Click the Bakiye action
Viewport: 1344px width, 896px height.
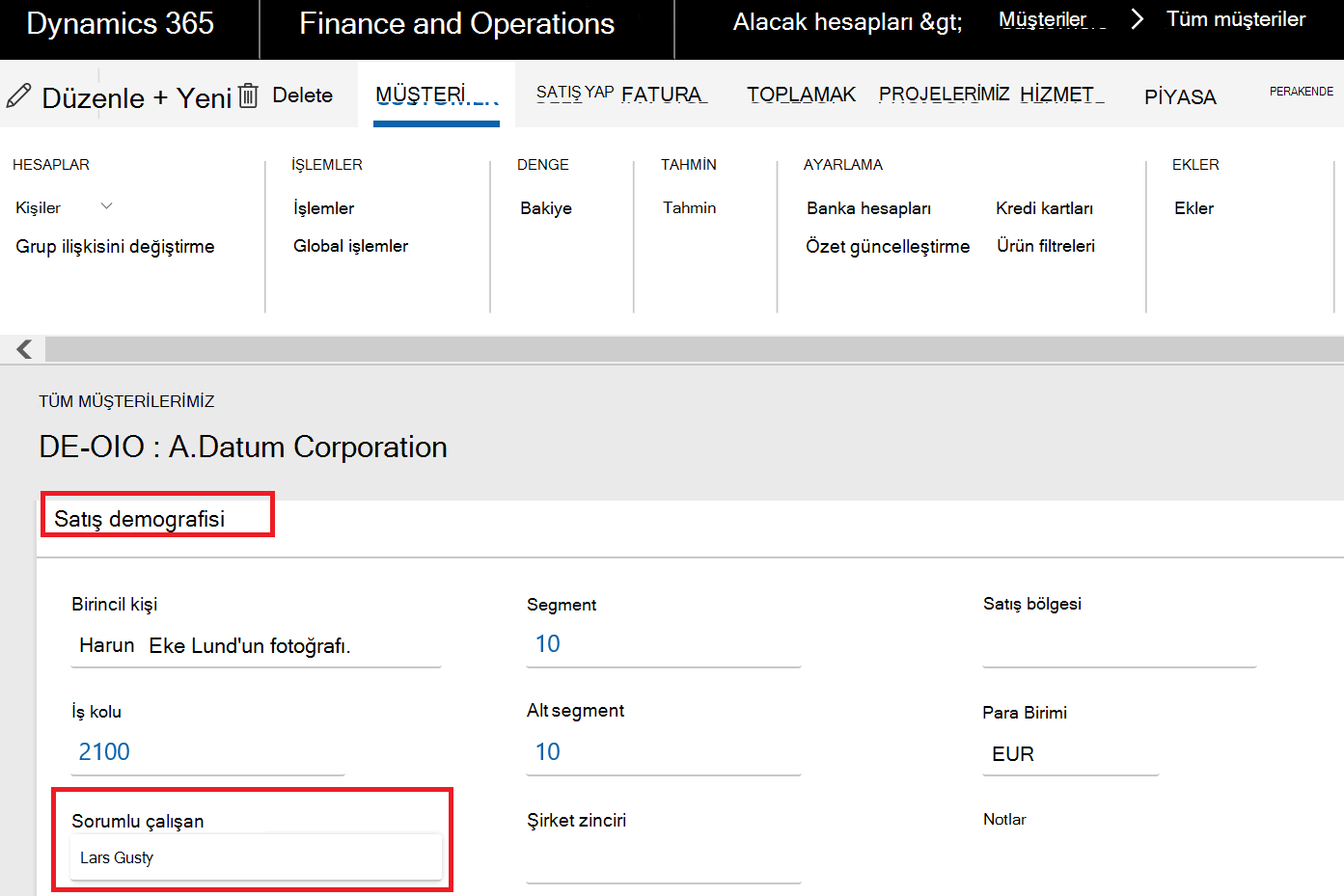click(x=546, y=208)
